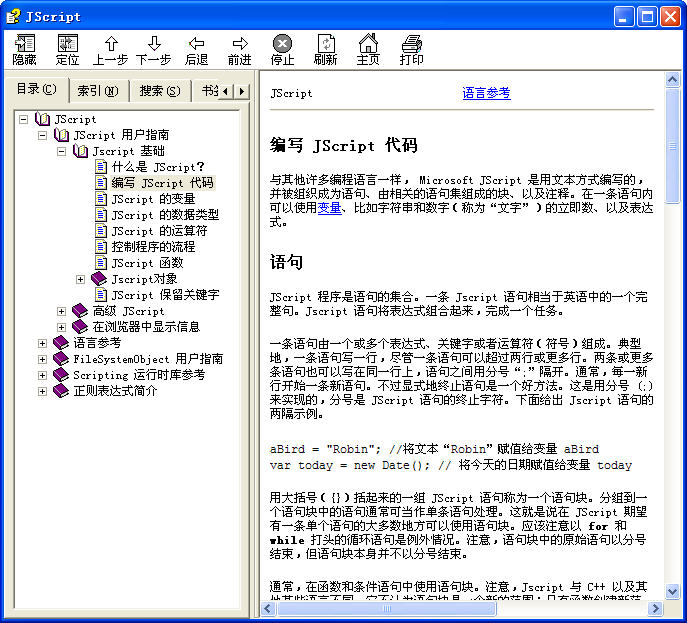Follow the 变量 hyperlink in the text
687x623 pixels.
(x=329, y=208)
